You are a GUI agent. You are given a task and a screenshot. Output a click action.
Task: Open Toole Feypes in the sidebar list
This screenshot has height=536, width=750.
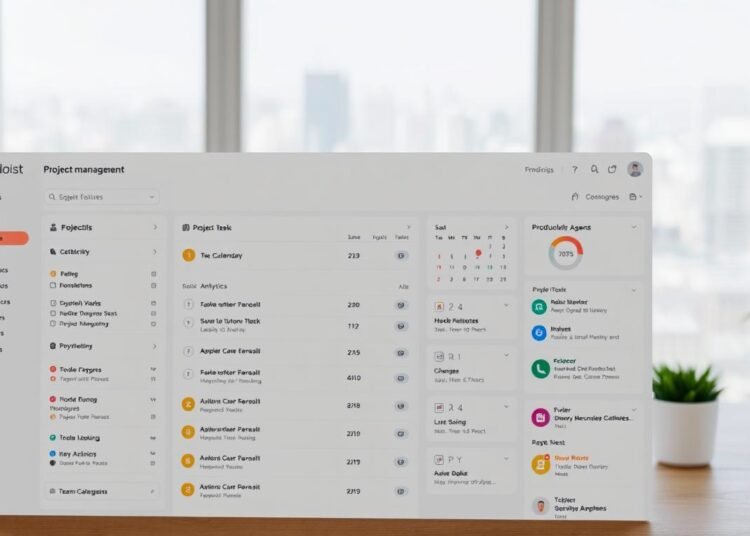(x=80, y=370)
